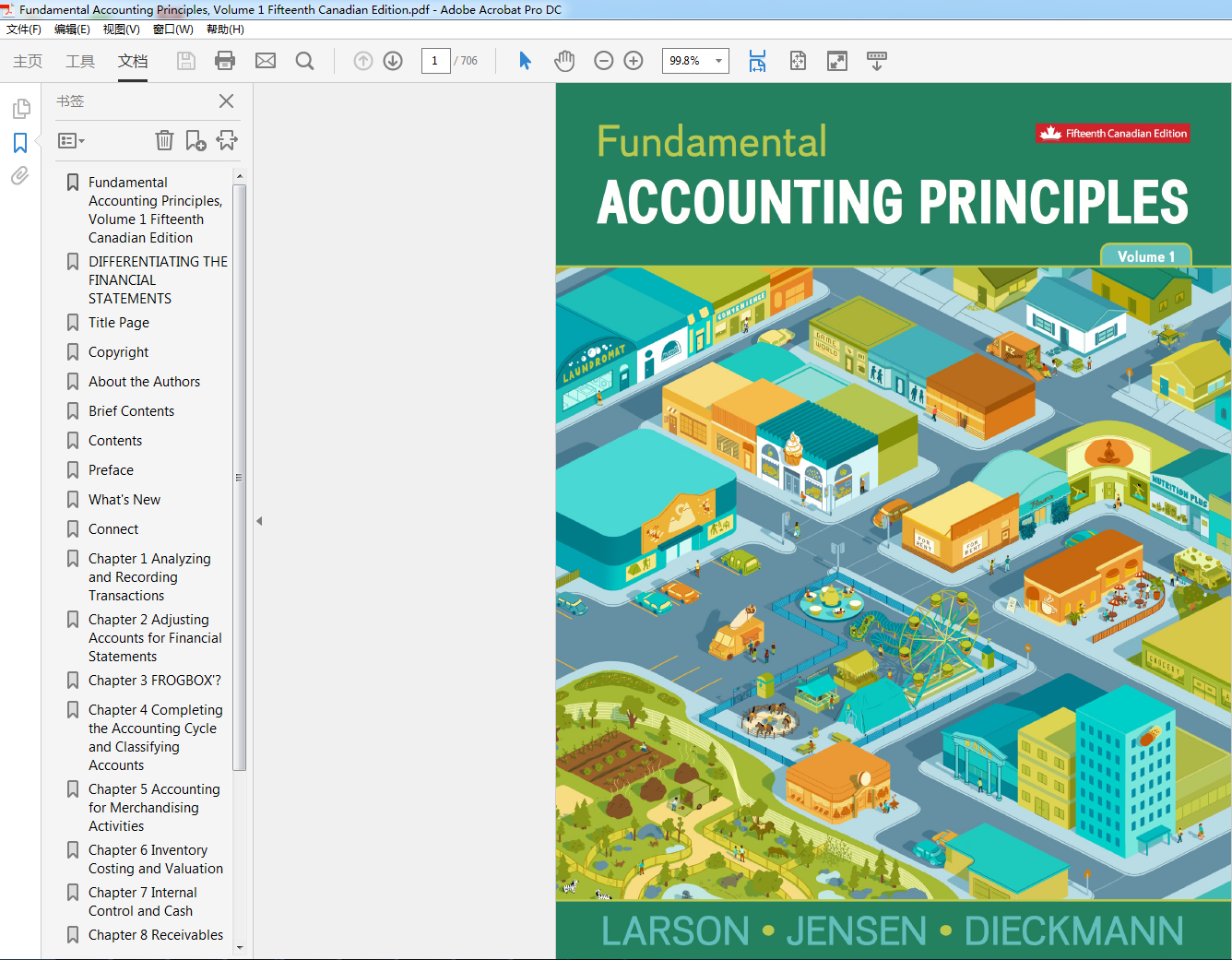Jump to Chapter 2 Adjusting Accounts bookmark
Viewport: 1232px width, 960px height.
[155, 638]
